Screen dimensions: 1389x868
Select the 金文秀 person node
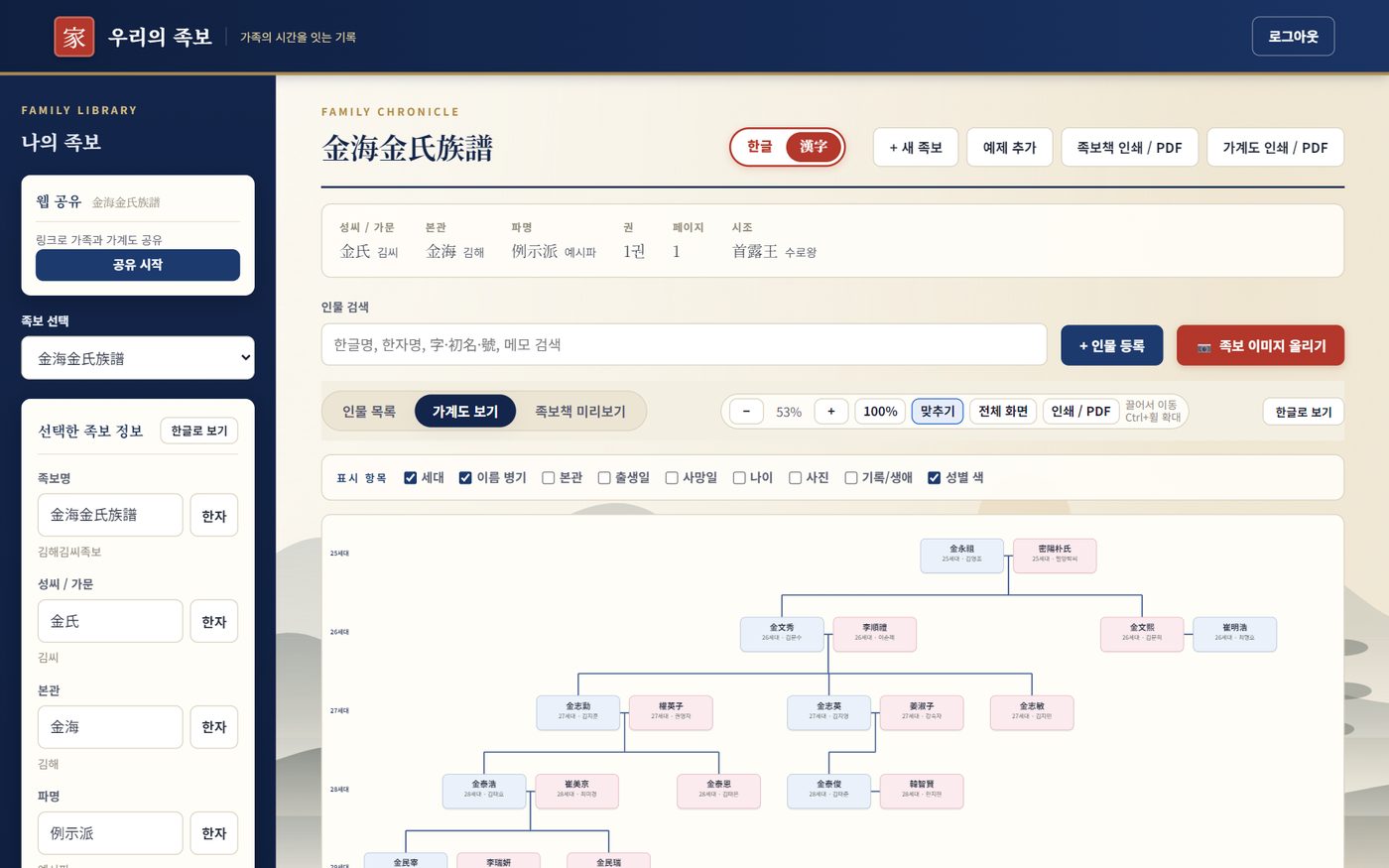[x=782, y=634]
